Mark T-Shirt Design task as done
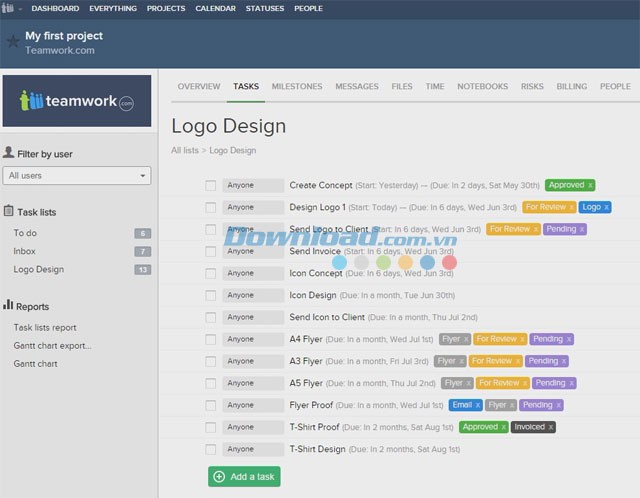The width and height of the screenshot is (640, 498). 211,449
